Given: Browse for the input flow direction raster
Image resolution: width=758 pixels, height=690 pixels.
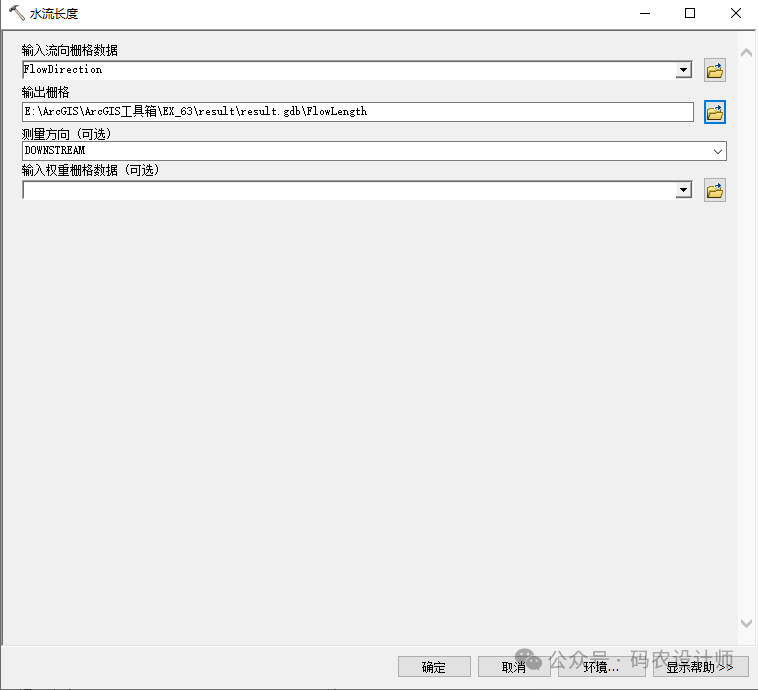Looking at the screenshot, I should pyautogui.click(x=714, y=70).
